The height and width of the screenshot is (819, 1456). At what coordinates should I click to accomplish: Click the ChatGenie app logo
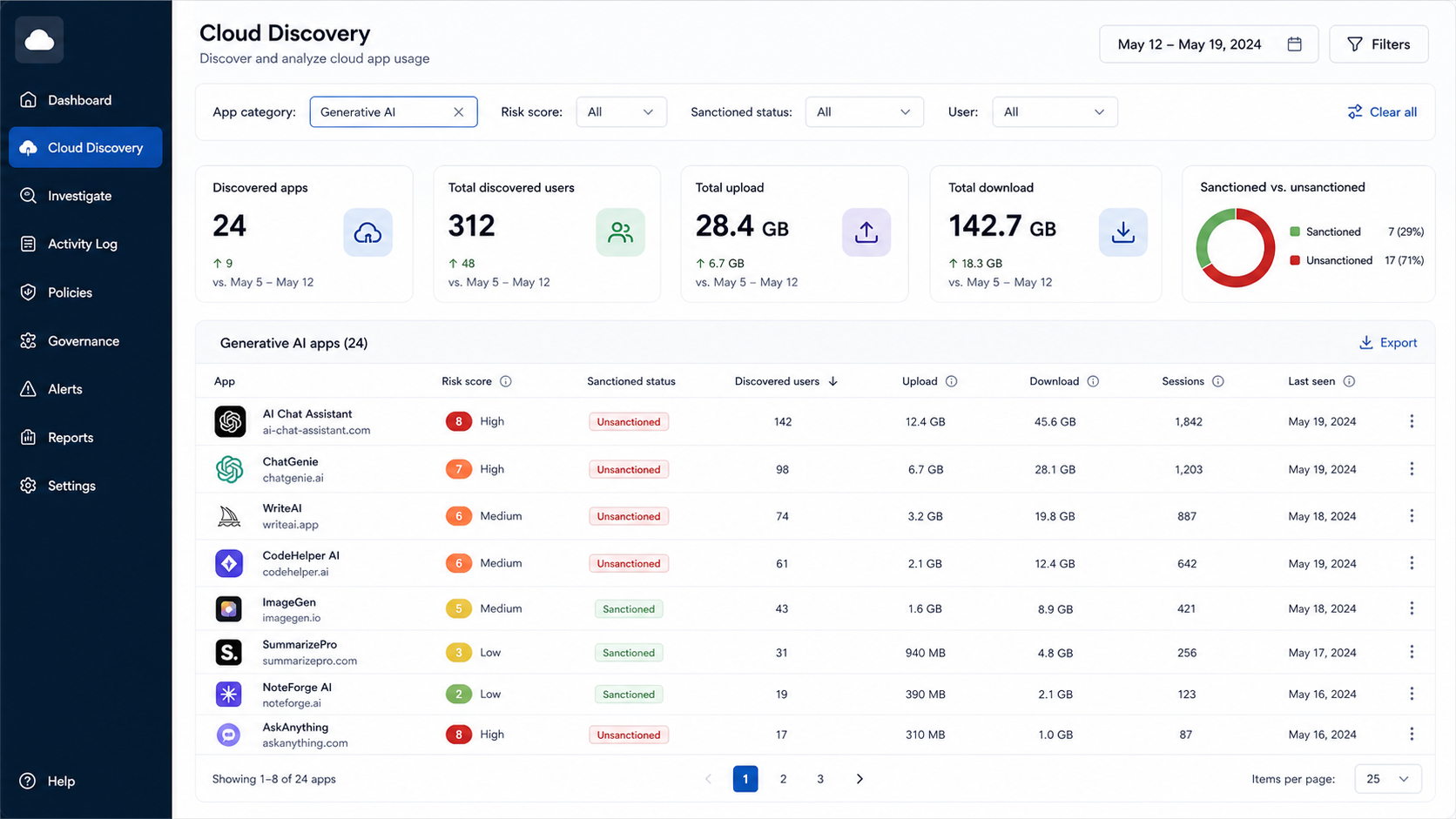230,469
